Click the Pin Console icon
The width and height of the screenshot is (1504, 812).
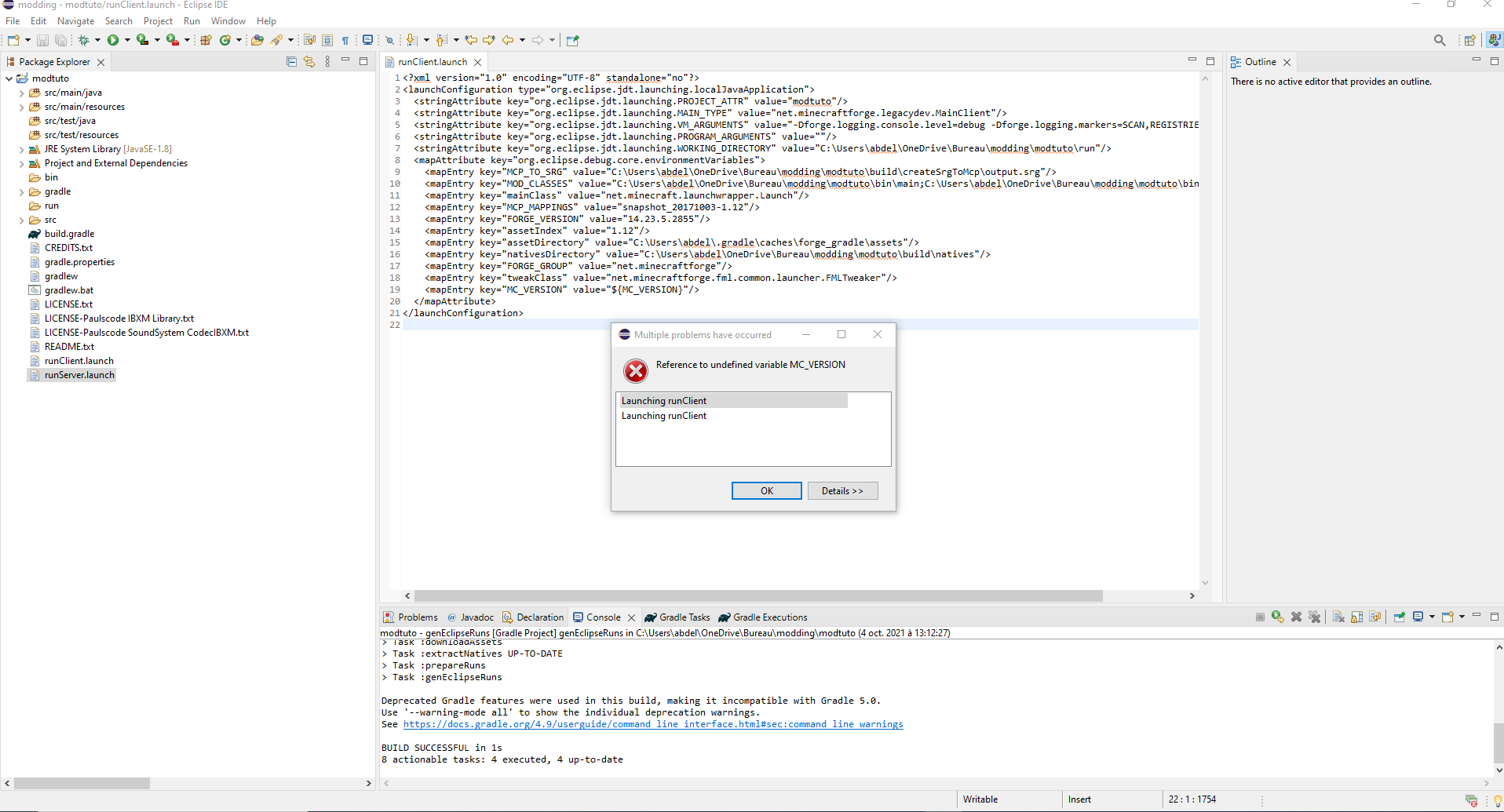pos(1399,617)
